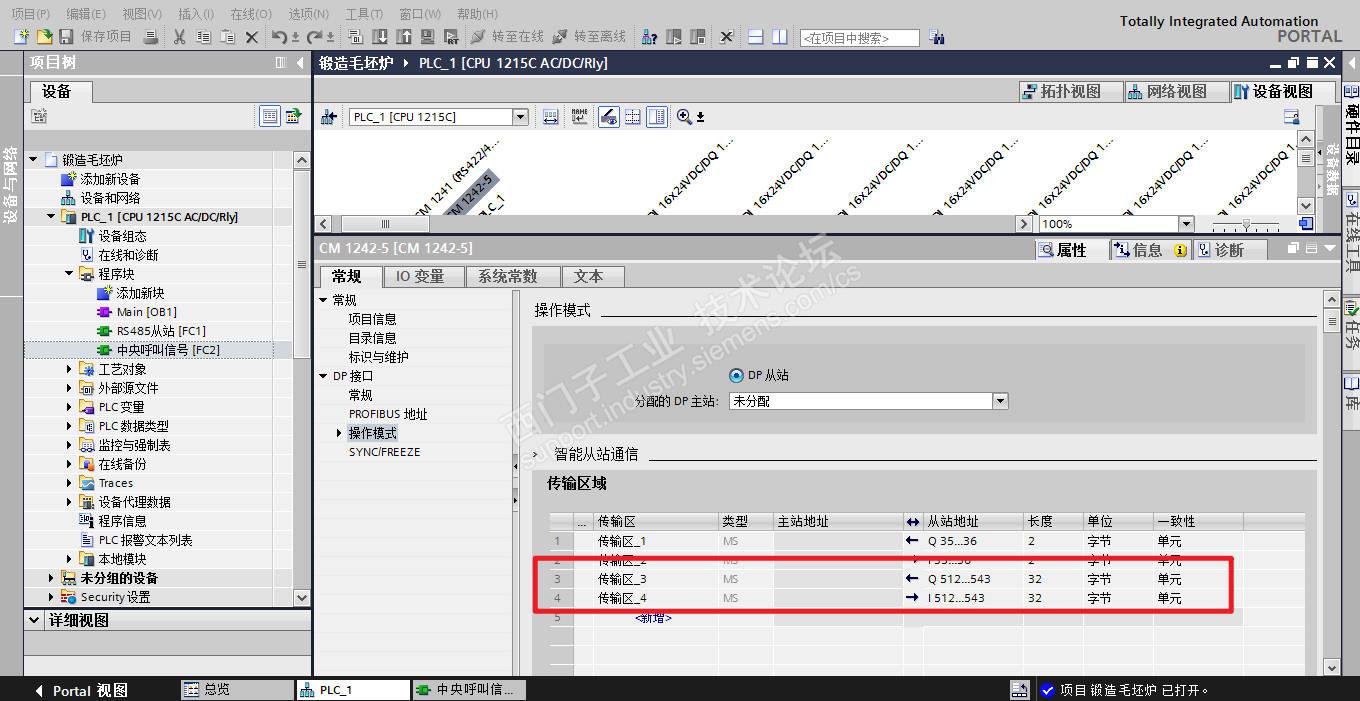Click the undo arrow icon
The width and height of the screenshot is (1360, 701).
tap(281, 36)
